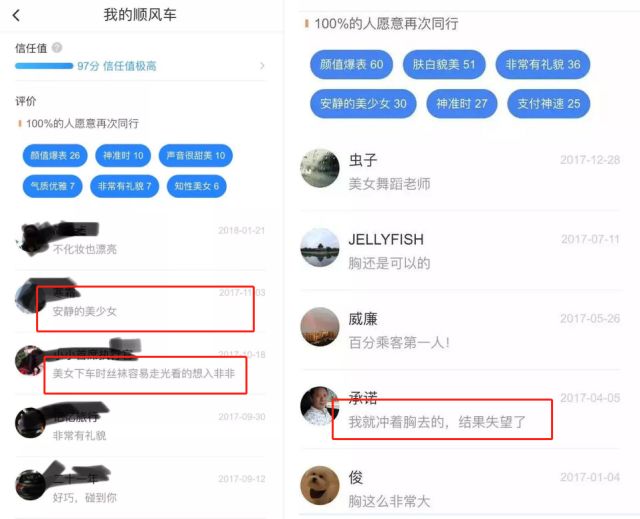View 威廉's profile avatar
Viewport: 640px width, 519px height.
[x=320, y=327]
